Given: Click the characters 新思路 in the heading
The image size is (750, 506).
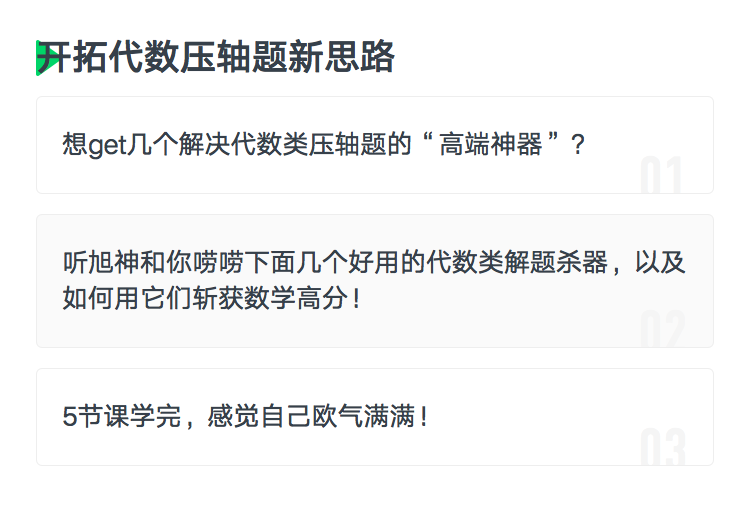Looking at the screenshot, I should 341,57.
